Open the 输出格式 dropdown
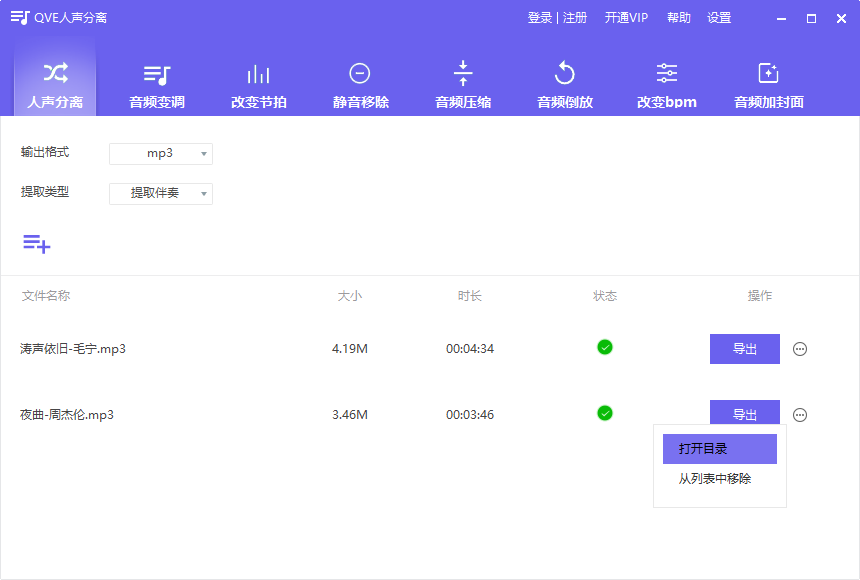The height and width of the screenshot is (580, 860). [160, 153]
